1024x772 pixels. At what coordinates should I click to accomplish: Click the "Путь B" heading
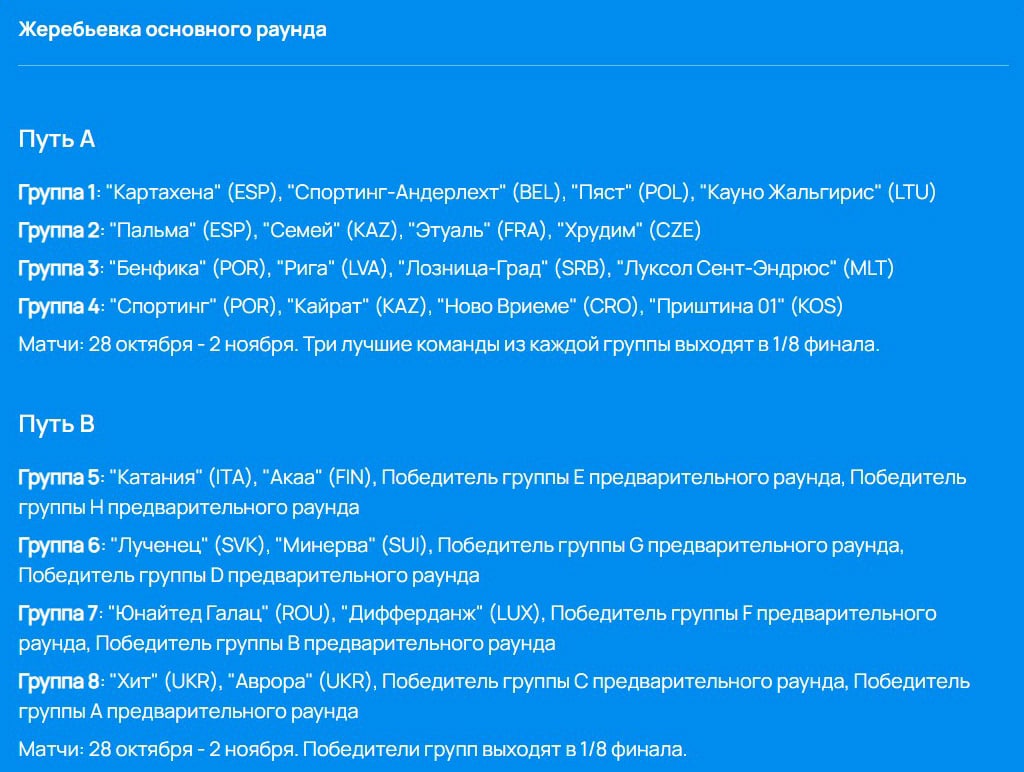pyautogui.click(x=57, y=424)
